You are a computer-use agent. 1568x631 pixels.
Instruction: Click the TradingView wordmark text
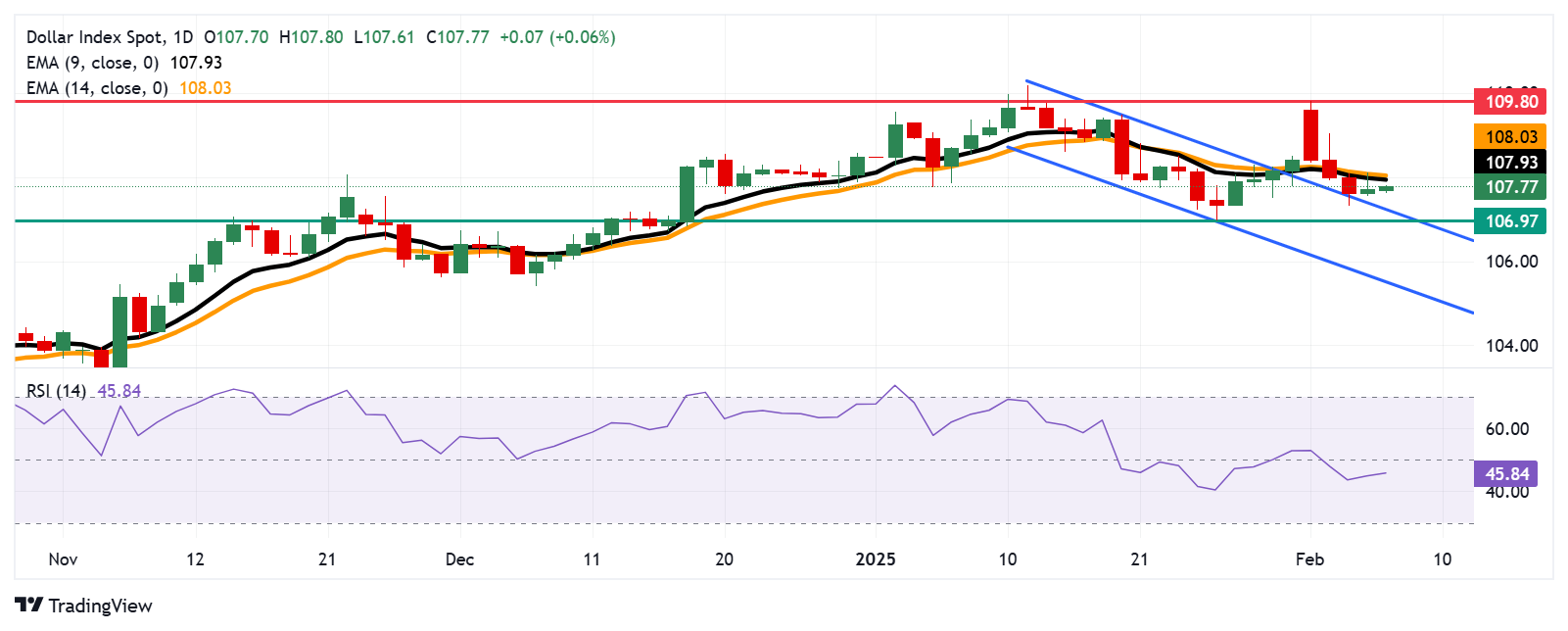coord(101,606)
